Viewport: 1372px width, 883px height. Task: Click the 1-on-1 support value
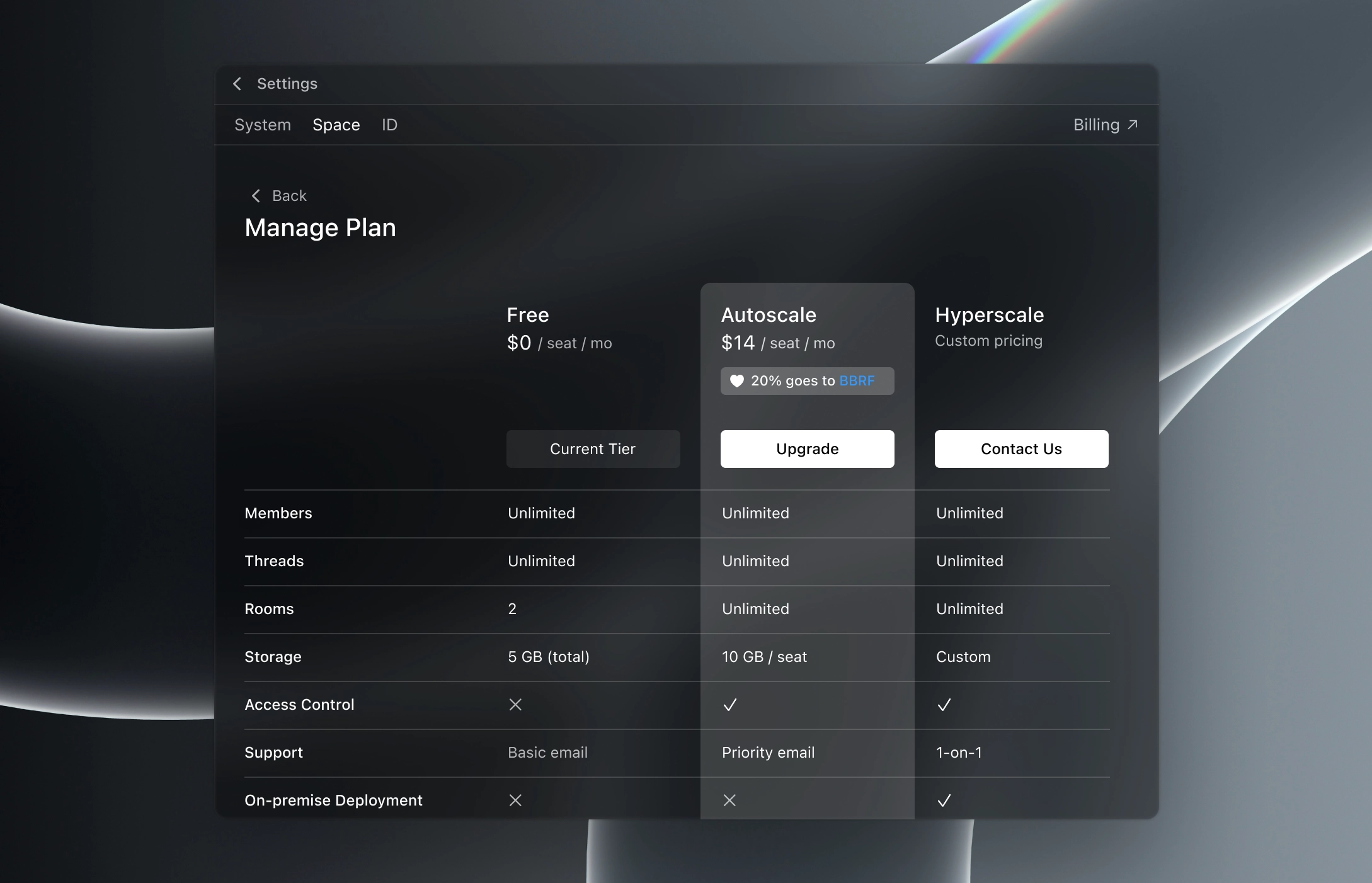959,753
